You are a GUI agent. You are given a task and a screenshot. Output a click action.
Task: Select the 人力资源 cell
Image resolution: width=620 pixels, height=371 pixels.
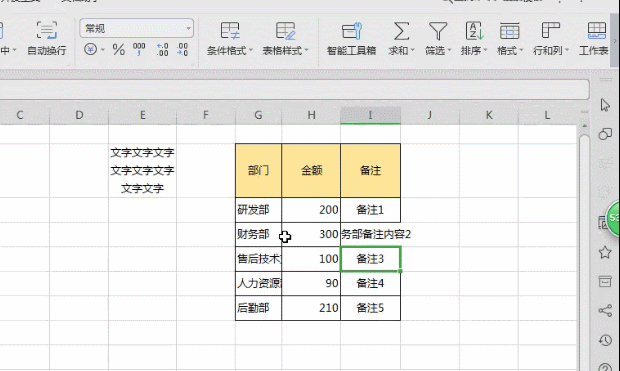[x=258, y=283]
